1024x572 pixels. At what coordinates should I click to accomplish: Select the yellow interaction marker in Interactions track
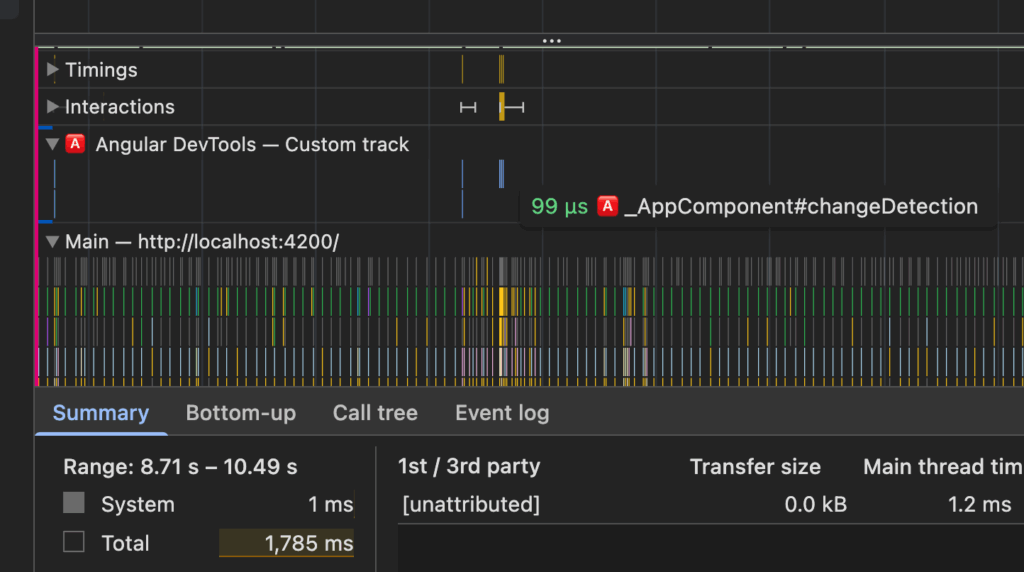(x=502, y=106)
